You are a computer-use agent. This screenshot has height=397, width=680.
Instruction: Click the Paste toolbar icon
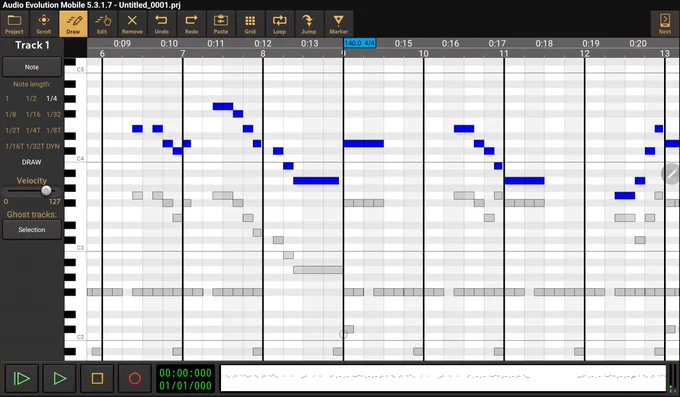pyautogui.click(x=221, y=24)
